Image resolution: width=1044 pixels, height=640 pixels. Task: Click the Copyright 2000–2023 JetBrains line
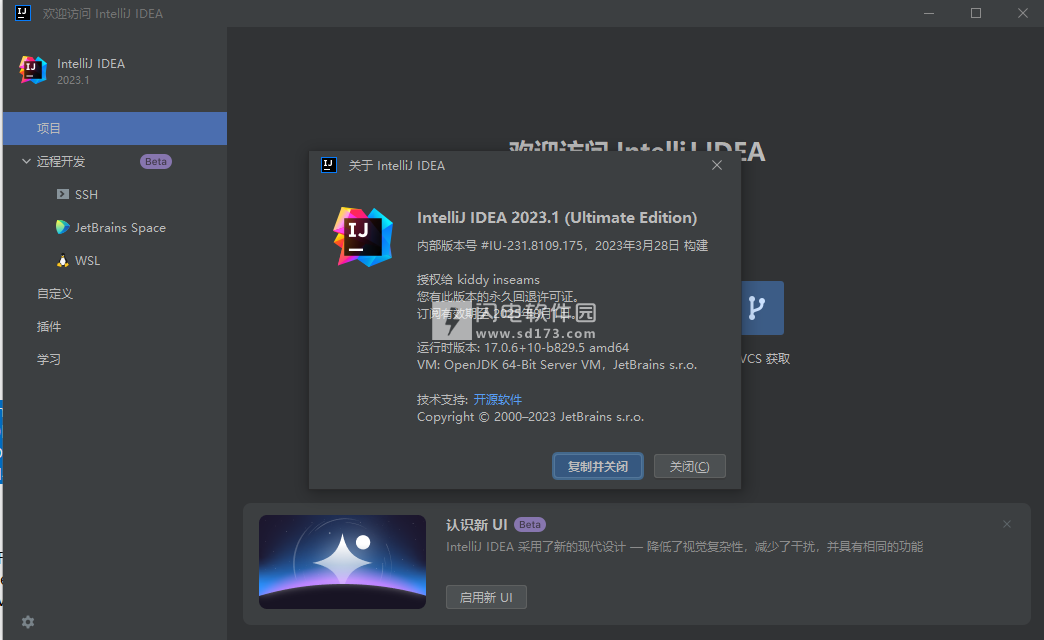pyautogui.click(x=530, y=417)
